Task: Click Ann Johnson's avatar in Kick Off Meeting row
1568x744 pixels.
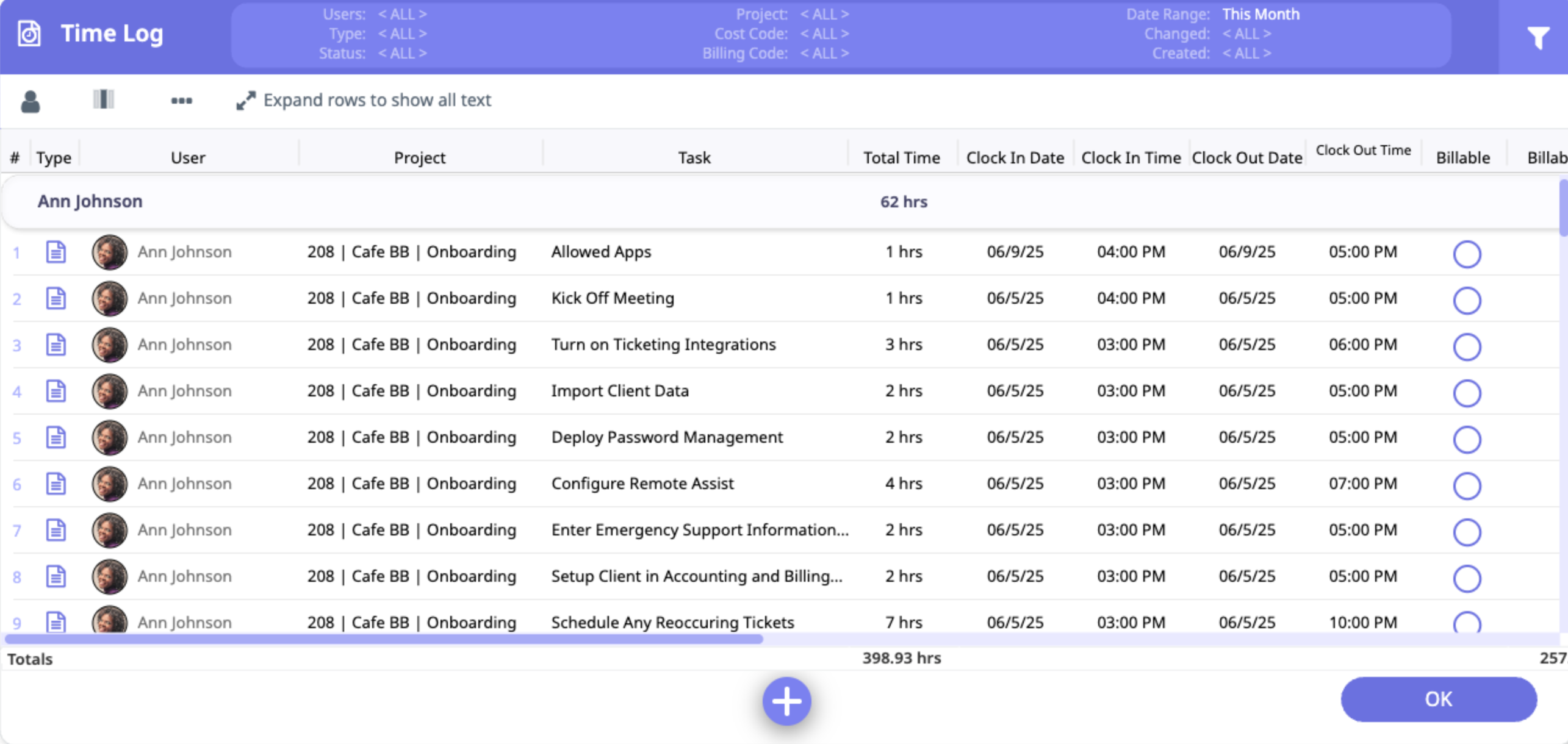Action: point(110,298)
